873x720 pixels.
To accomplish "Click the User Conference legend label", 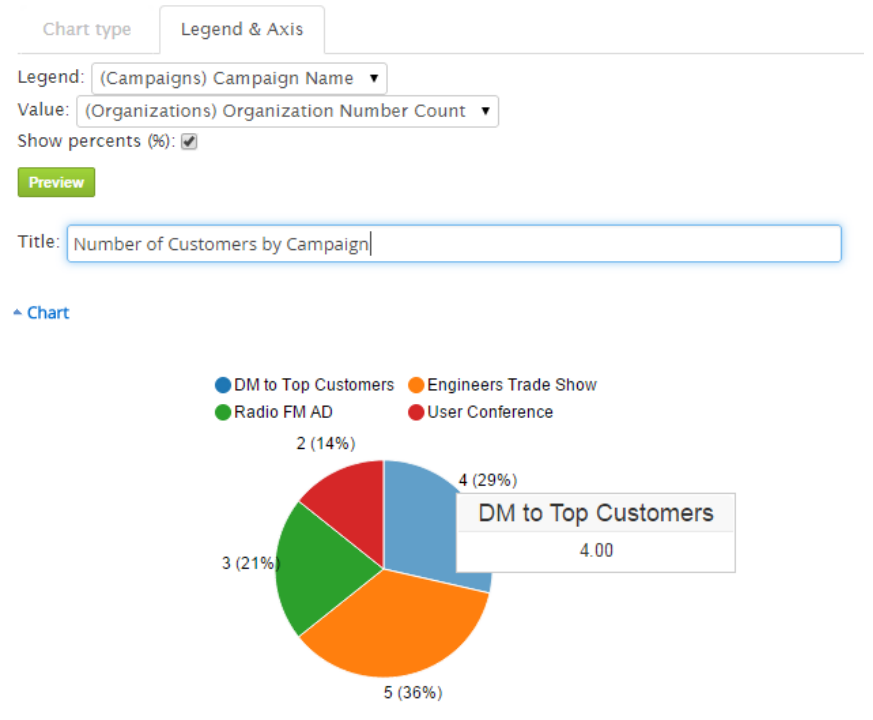I will [490, 412].
